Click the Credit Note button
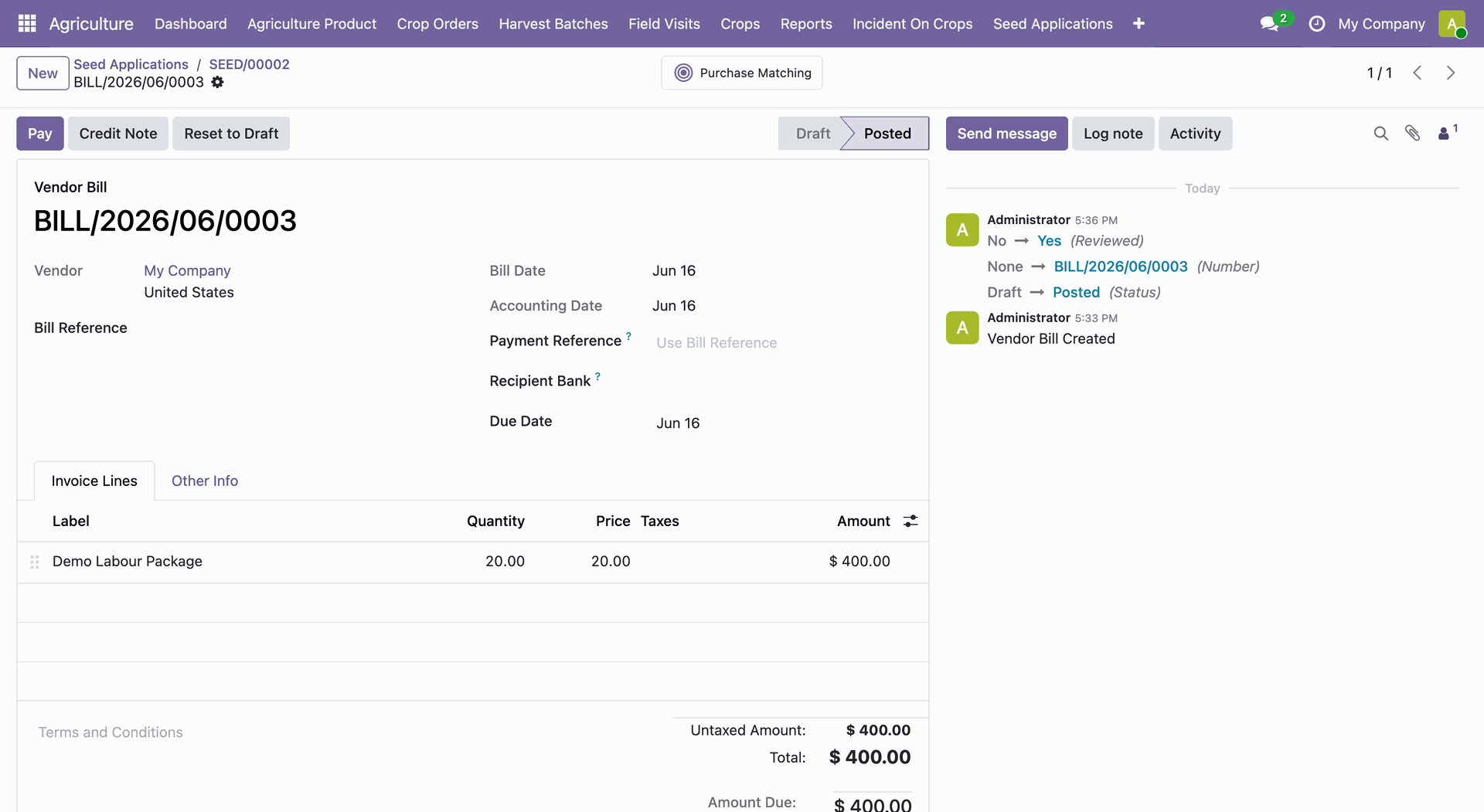This screenshot has width=1484, height=812. 118,134
